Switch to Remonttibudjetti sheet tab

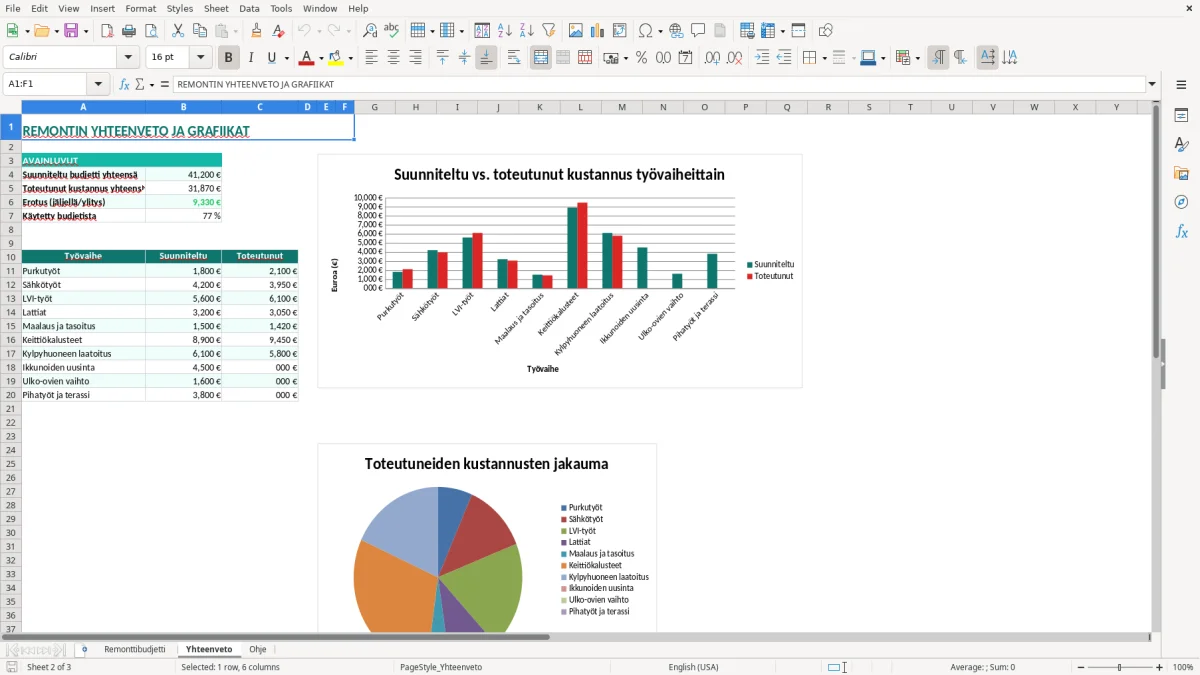click(x=135, y=649)
